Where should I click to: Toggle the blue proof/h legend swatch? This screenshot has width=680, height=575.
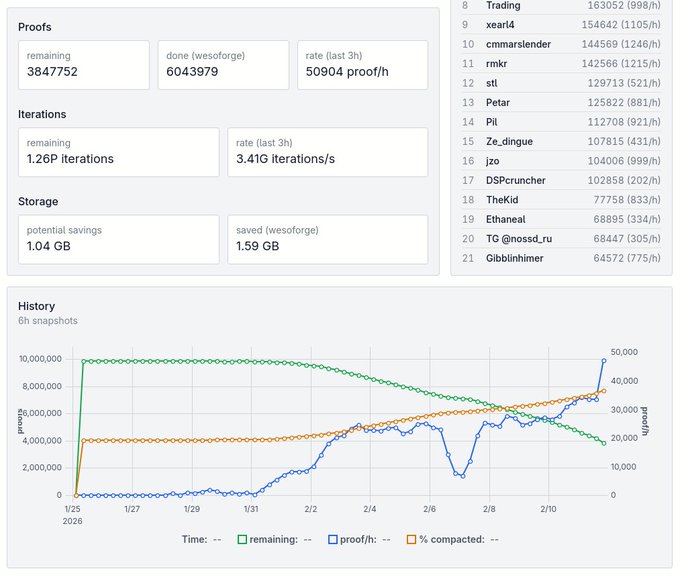[x=333, y=539]
